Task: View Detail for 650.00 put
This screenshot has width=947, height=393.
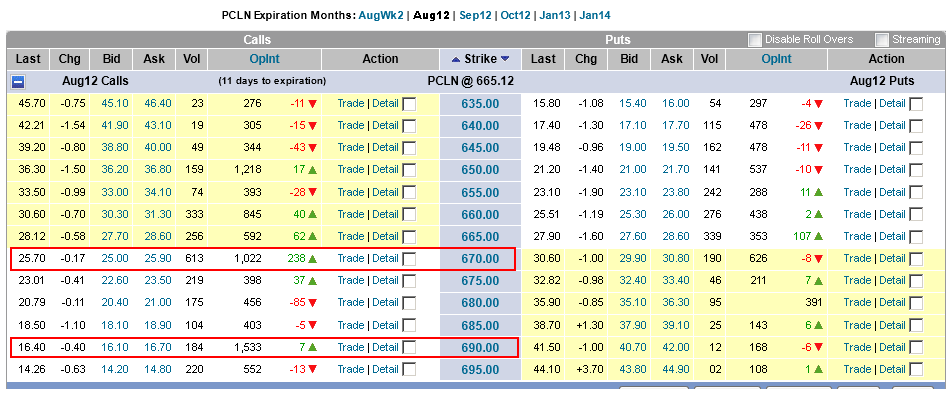Action: tap(892, 170)
